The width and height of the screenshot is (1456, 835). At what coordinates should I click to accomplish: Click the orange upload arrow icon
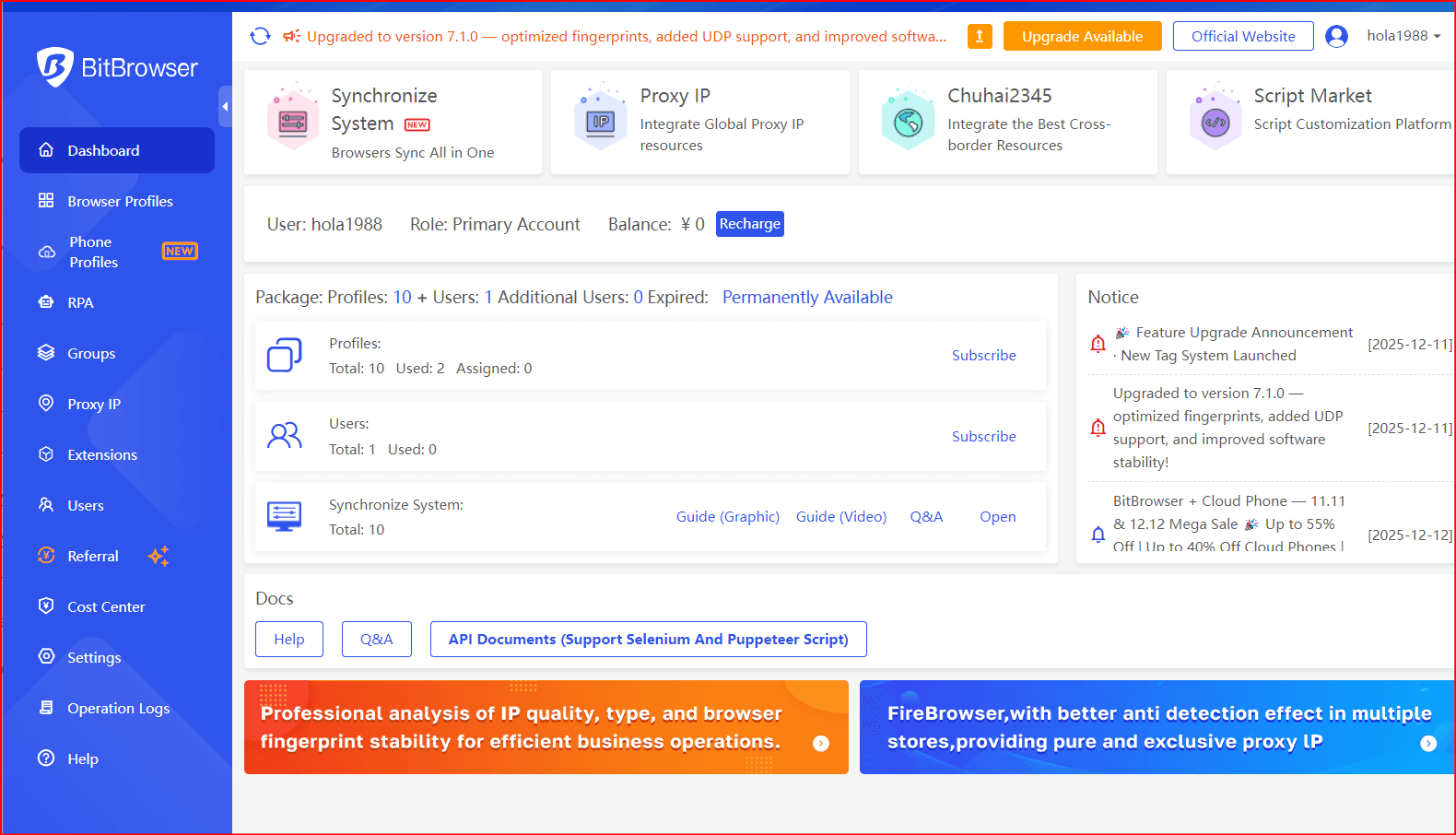[979, 36]
